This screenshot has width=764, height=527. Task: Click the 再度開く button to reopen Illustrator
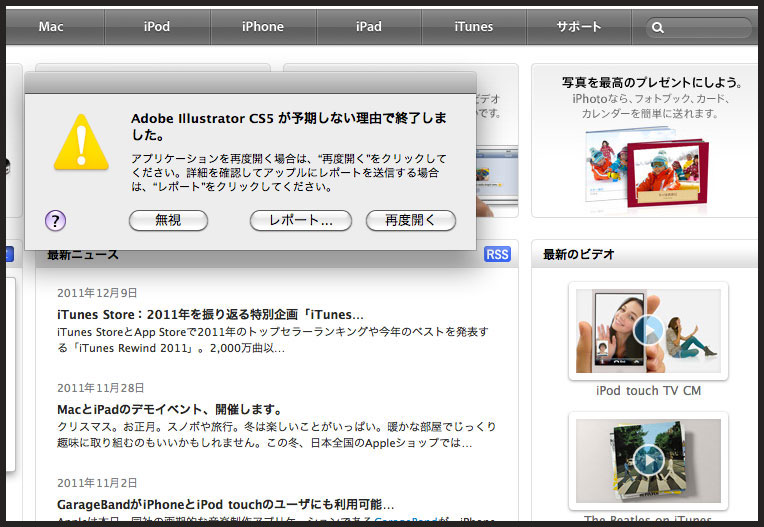click(x=411, y=221)
